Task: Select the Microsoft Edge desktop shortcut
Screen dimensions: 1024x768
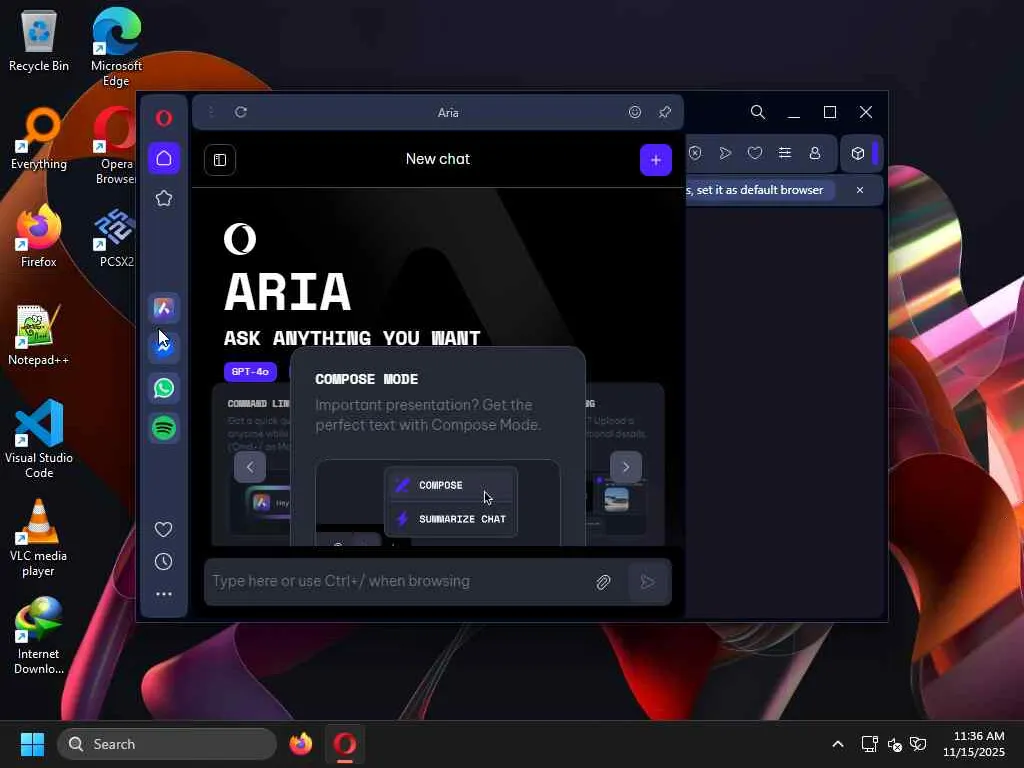Action: coord(116,47)
